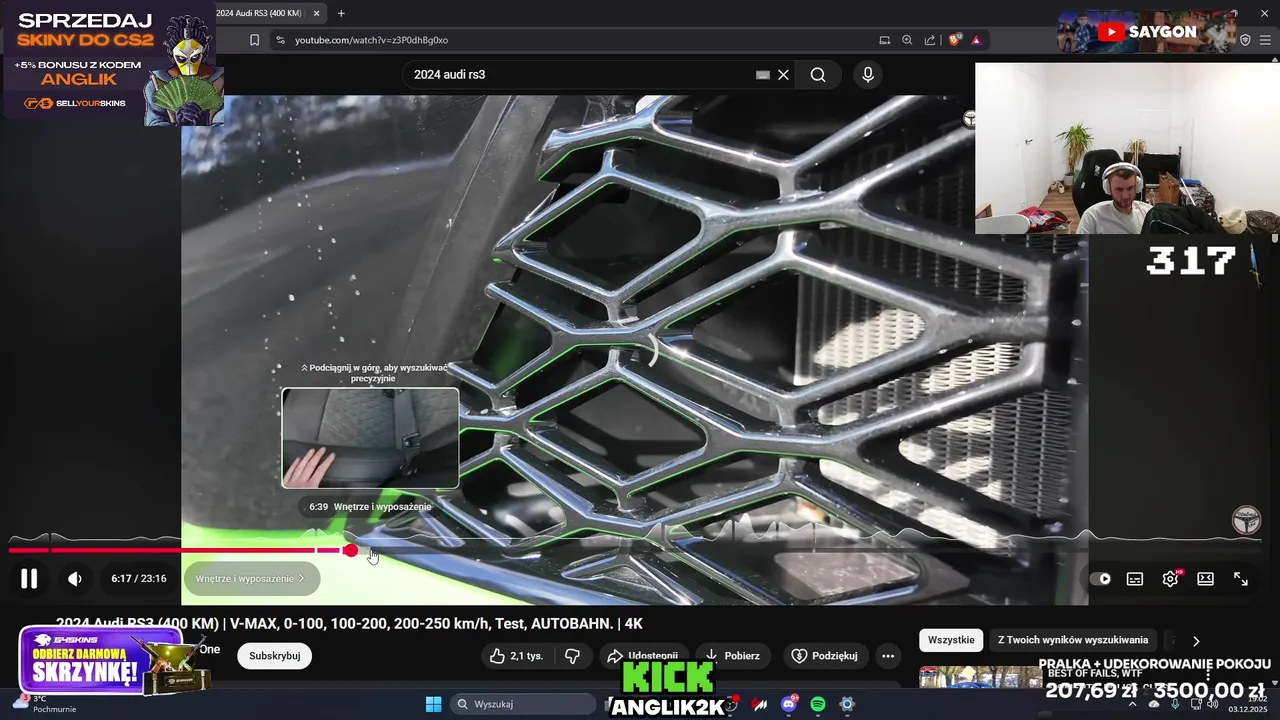Open the weather widget 3°C Pochmurnie
Screen dimensions: 1280x720
click(x=43, y=704)
